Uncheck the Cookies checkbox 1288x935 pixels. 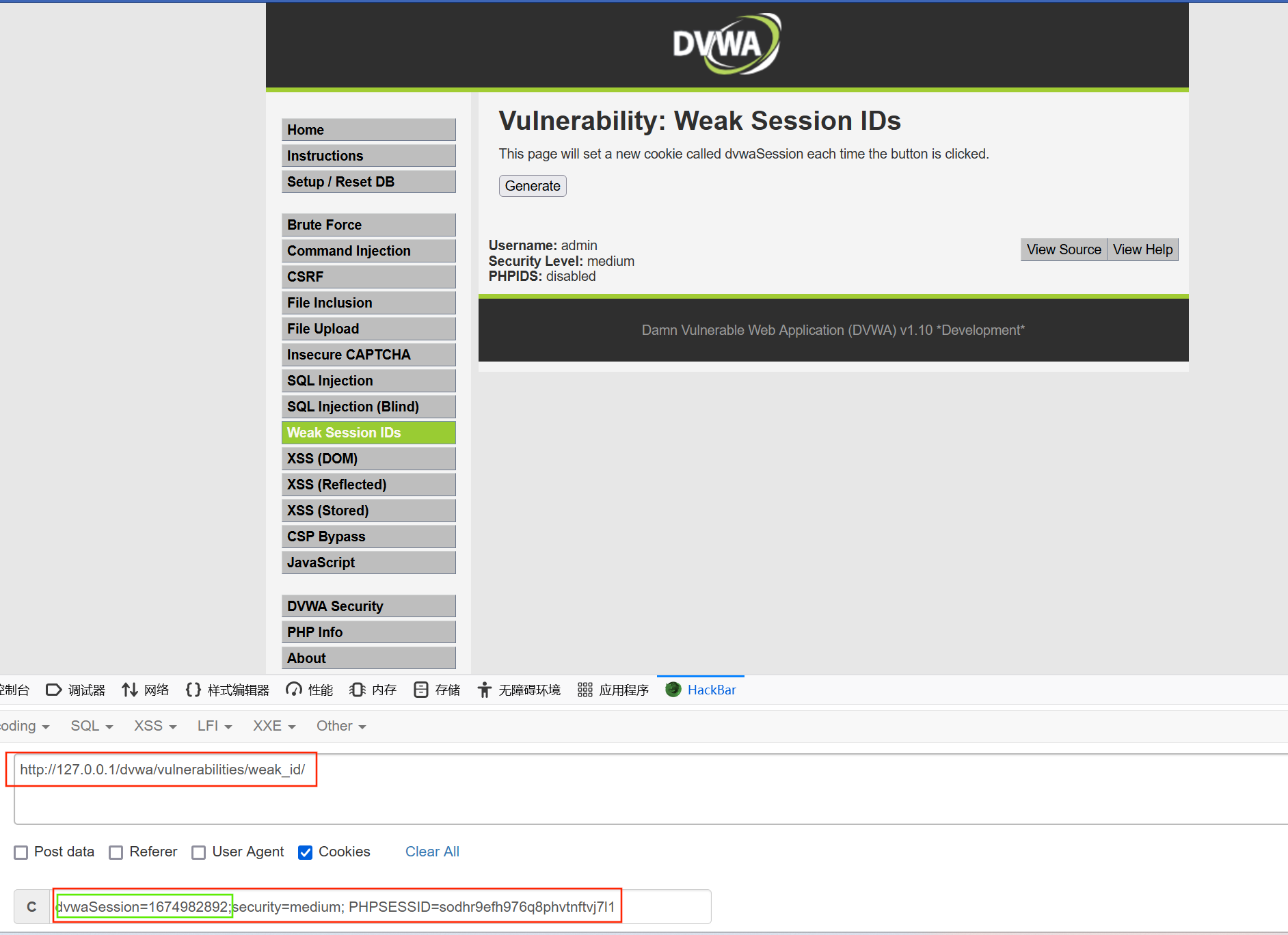pos(304,852)
